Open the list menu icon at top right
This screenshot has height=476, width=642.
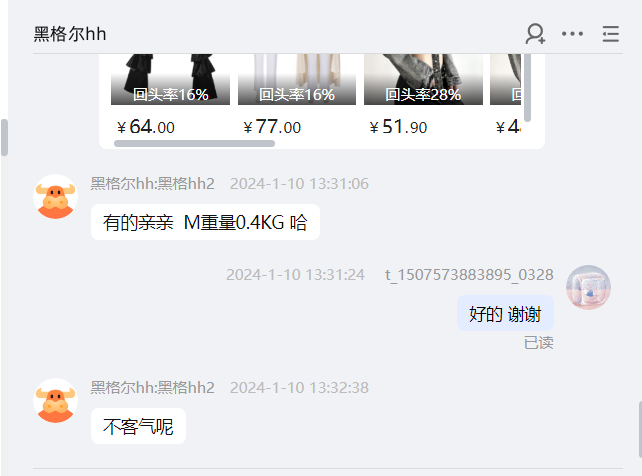[610, 34]
